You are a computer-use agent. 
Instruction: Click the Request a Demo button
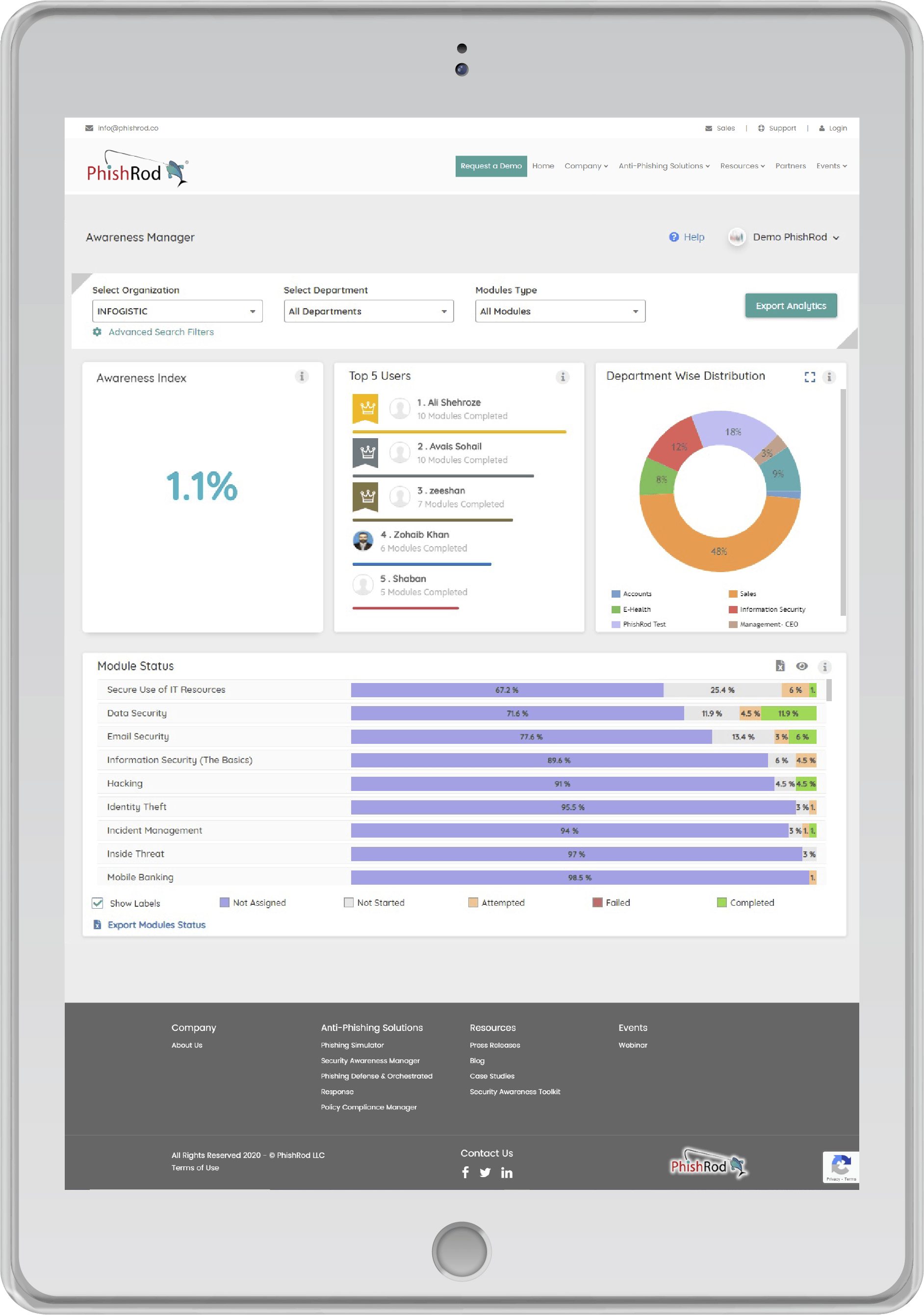[491, 166]
